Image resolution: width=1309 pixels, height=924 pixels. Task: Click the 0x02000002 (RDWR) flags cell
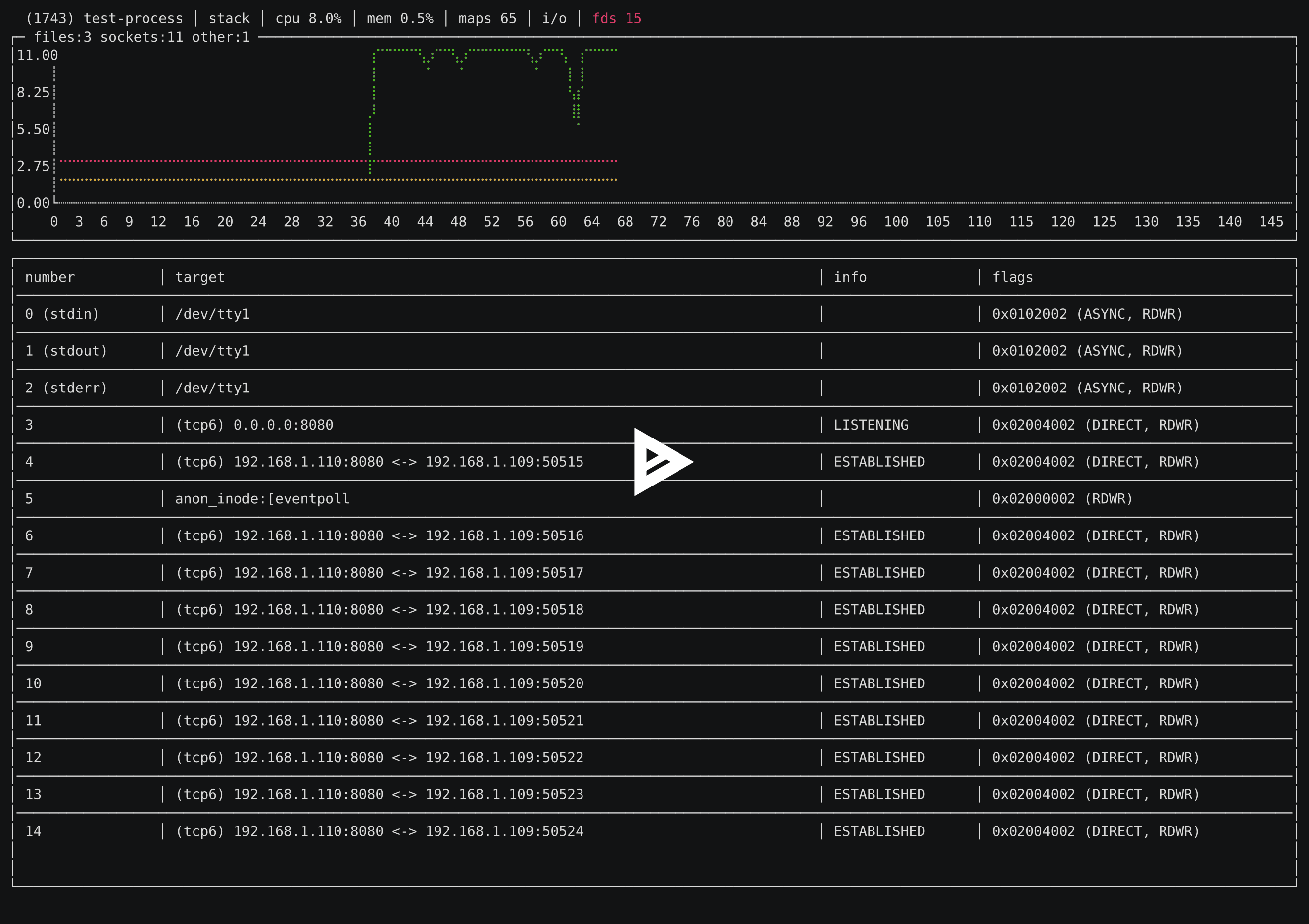[x=1062, y=499]
